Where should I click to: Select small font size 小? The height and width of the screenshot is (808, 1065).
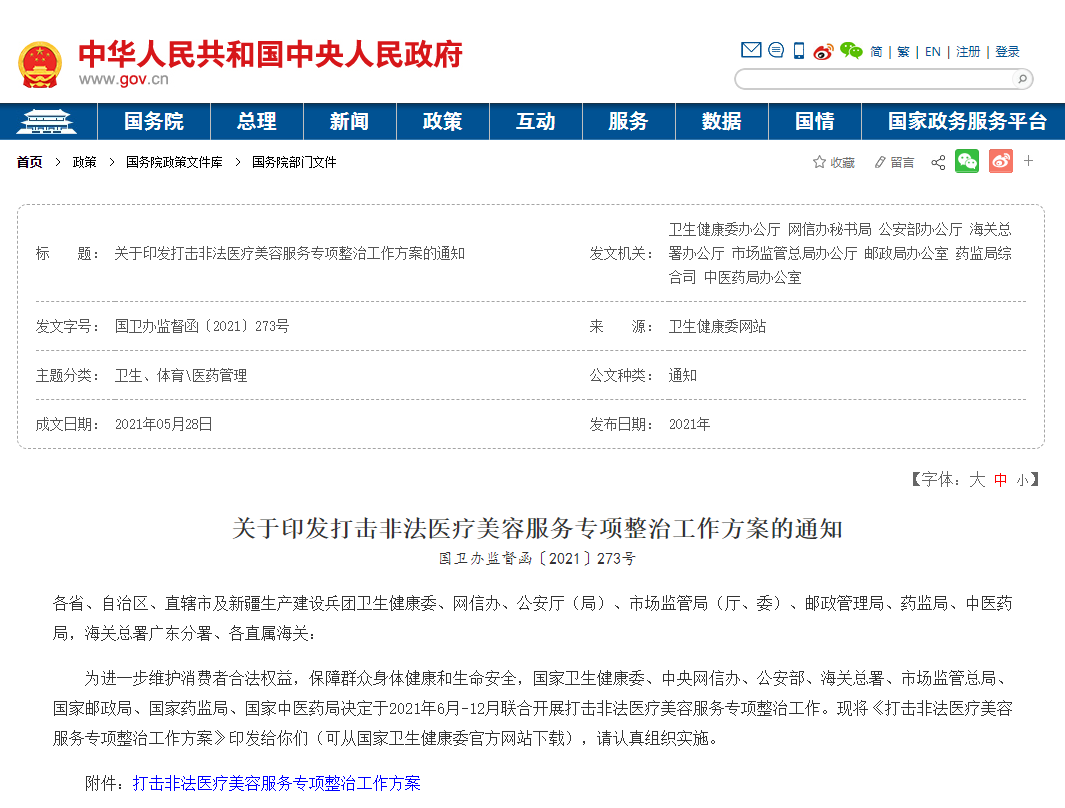coord(1022,480)
